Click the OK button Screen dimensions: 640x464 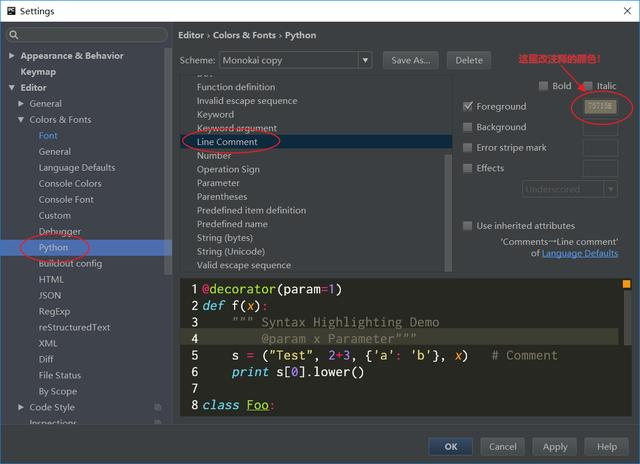pos(451,446)
